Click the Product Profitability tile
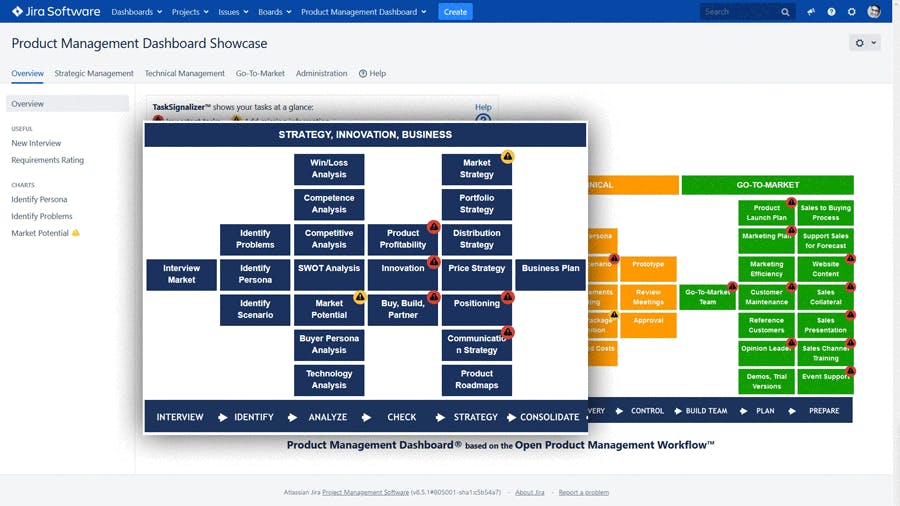The image size is (900, 506). (402, 239)
